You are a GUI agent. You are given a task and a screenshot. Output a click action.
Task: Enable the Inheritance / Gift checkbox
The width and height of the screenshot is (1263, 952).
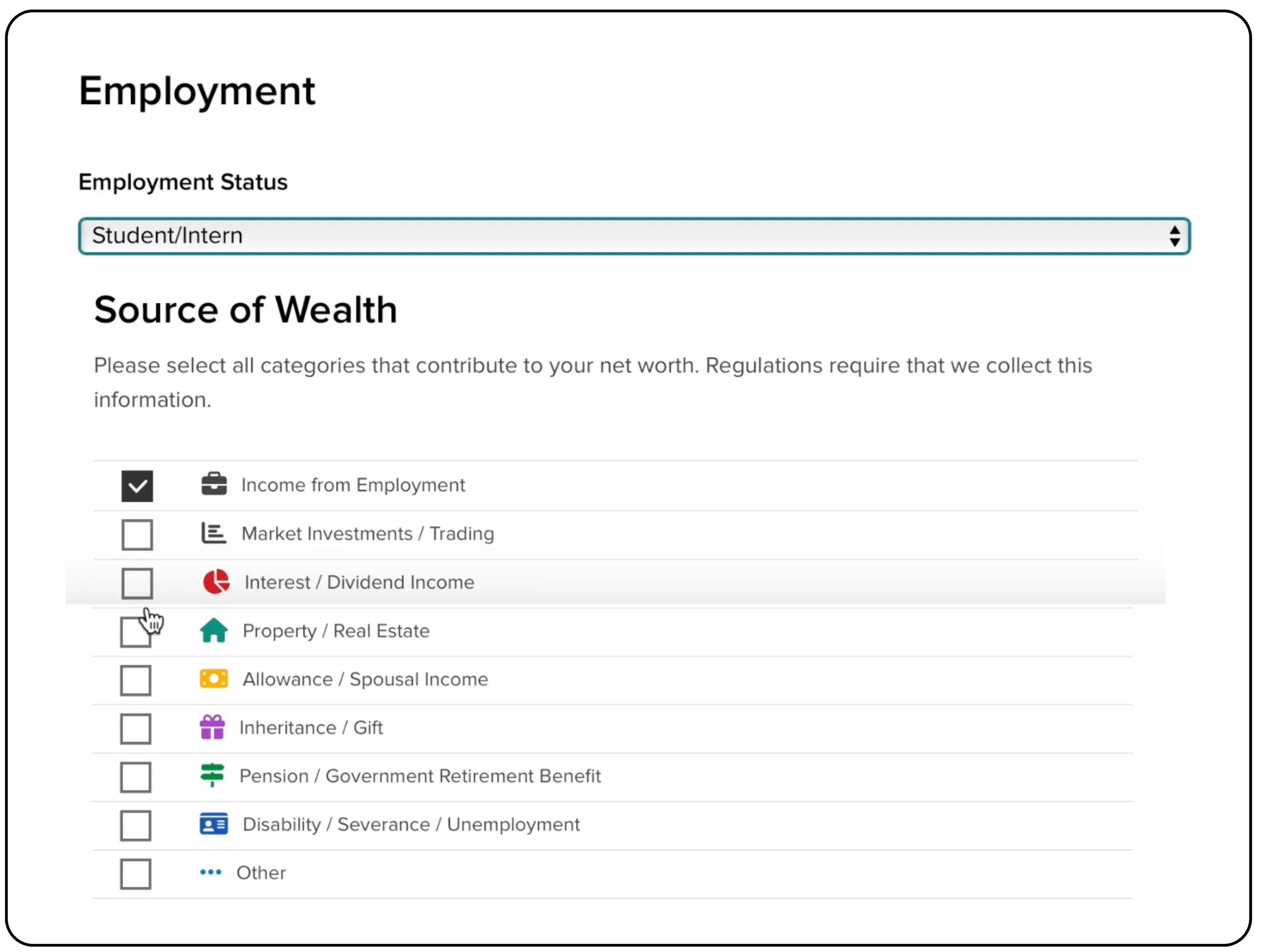(x=136, y=728)
